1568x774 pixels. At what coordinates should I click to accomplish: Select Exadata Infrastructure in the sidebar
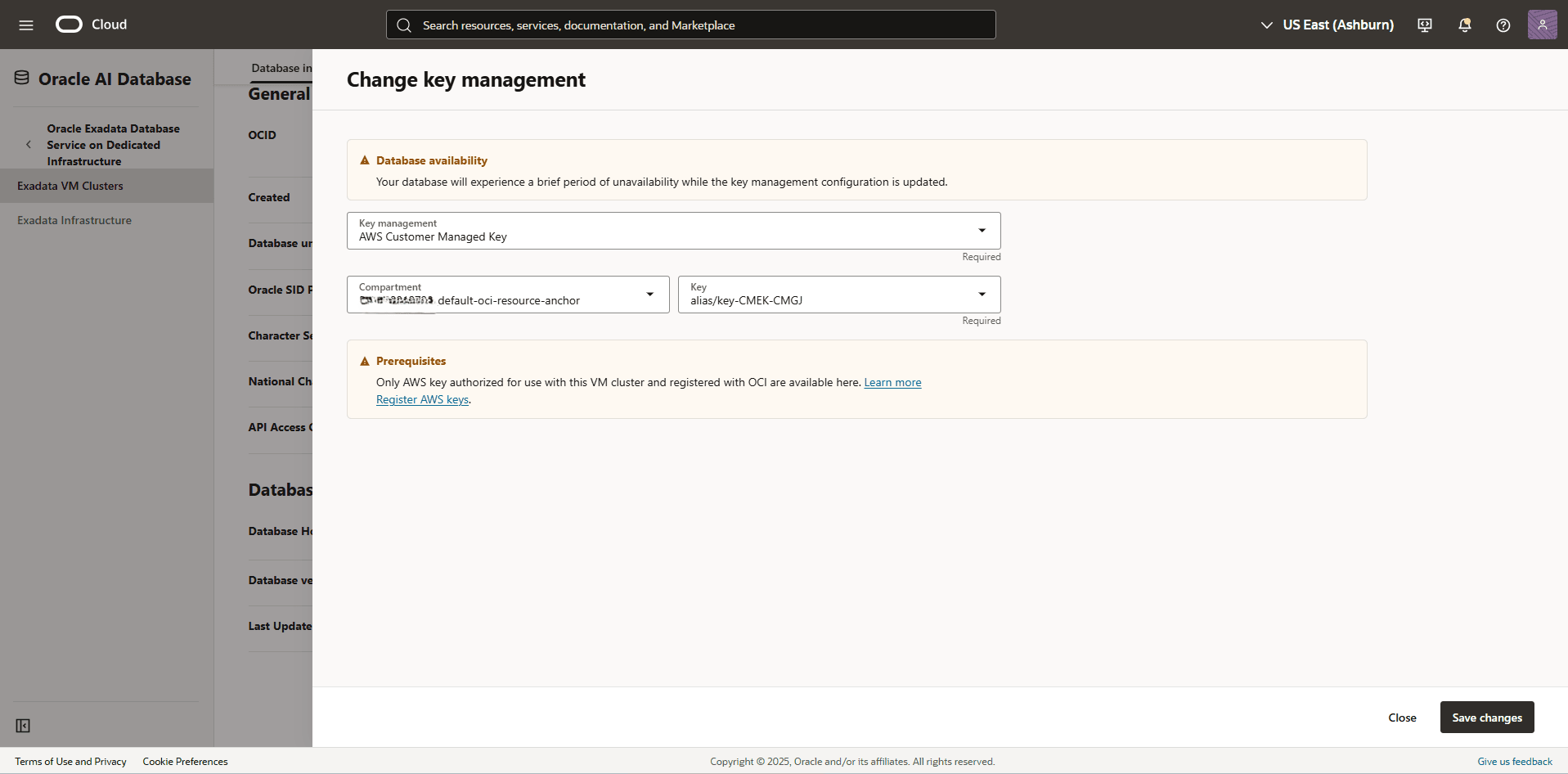pyautogui.click(x=74, y=219)
